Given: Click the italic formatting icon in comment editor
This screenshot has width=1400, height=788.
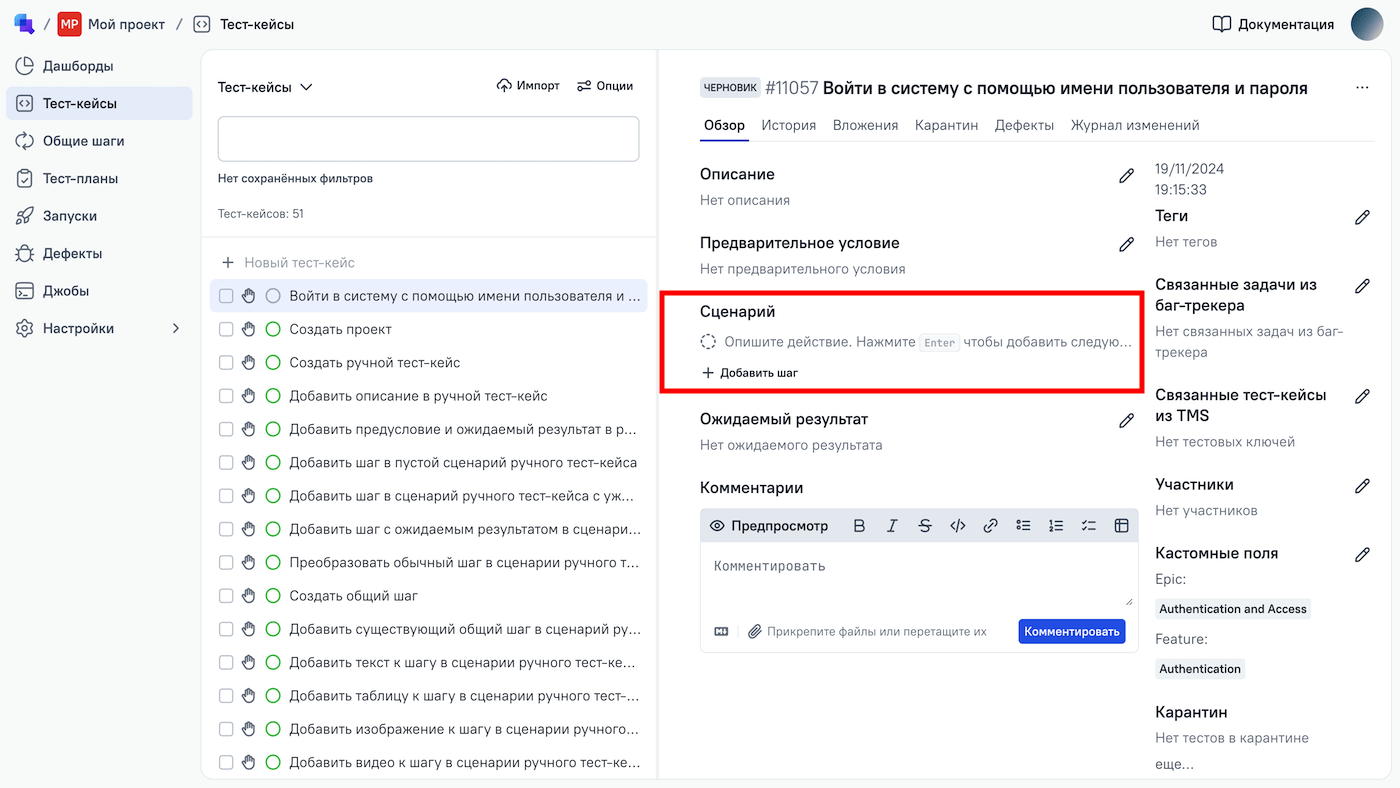Looking at the screenshot, I should pyautogui.click(x=892, y=526).
